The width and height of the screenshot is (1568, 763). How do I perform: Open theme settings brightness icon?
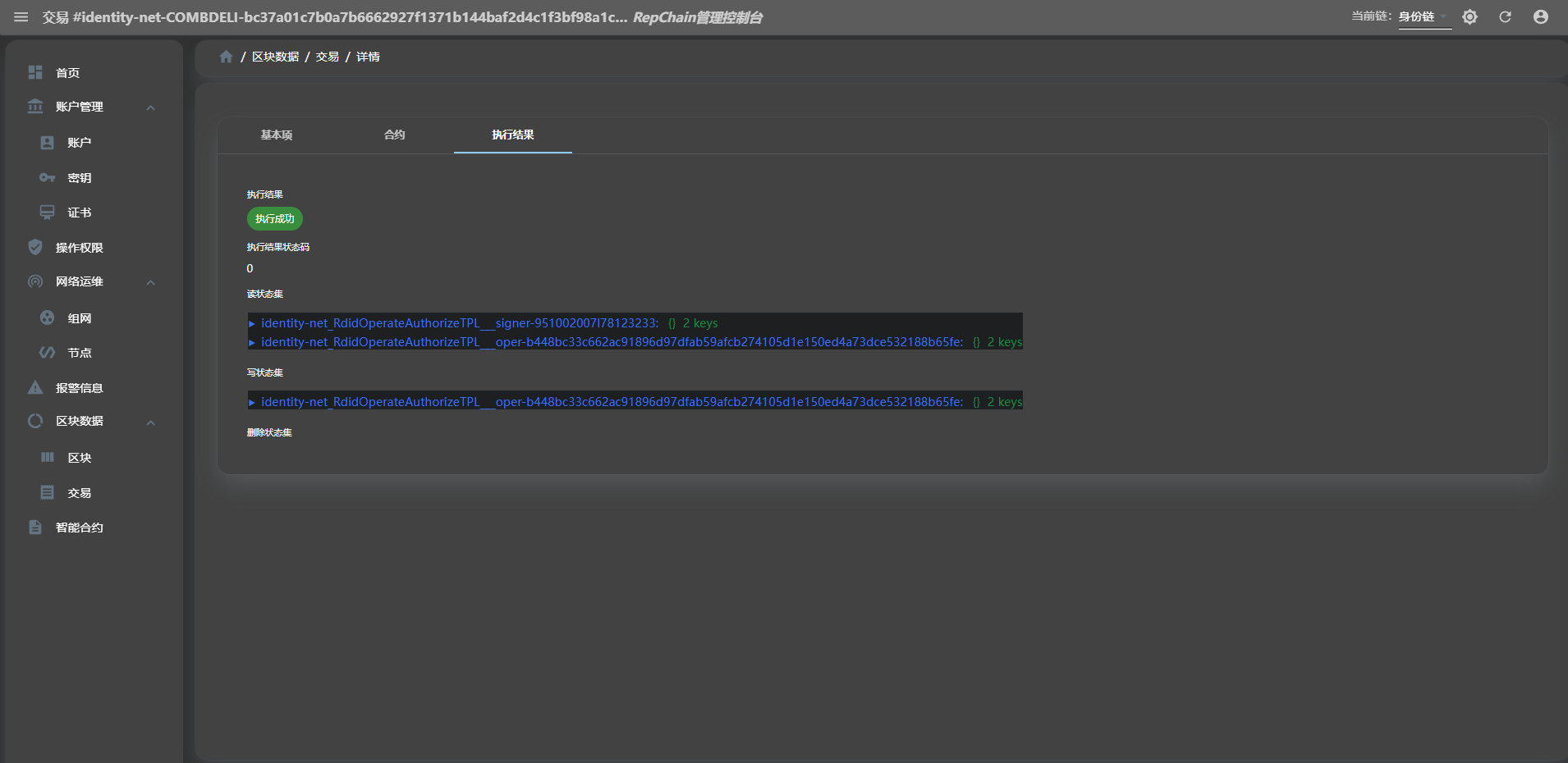[1469, 17]
